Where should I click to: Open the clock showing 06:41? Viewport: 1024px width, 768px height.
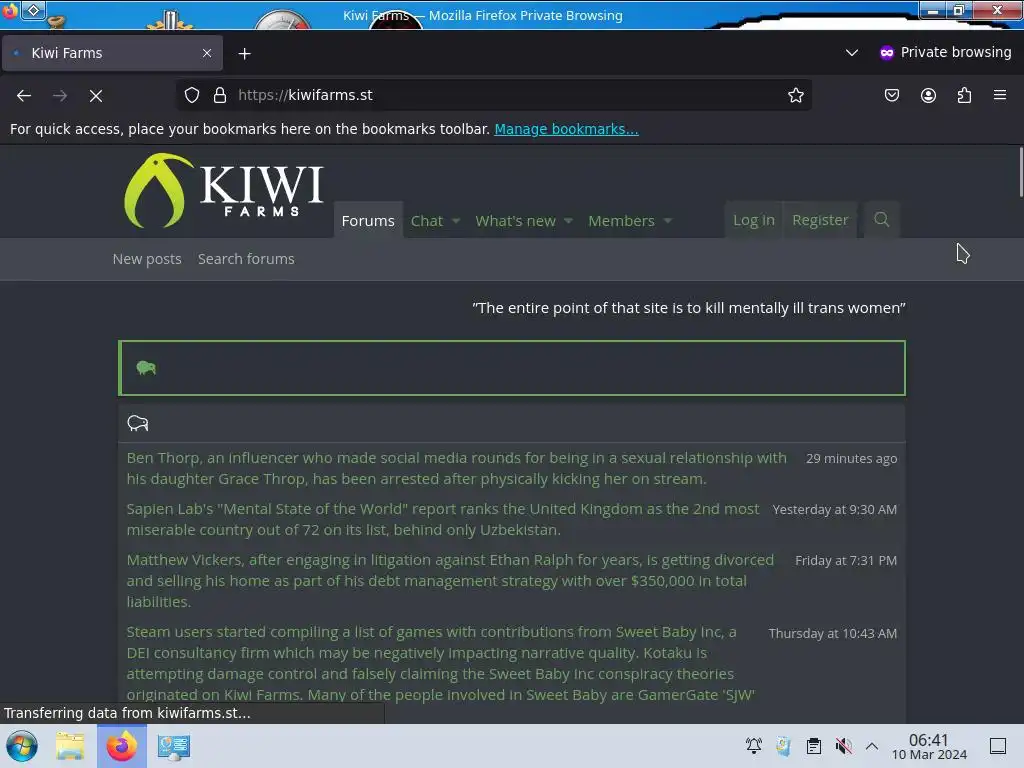(x=929, y=746)
